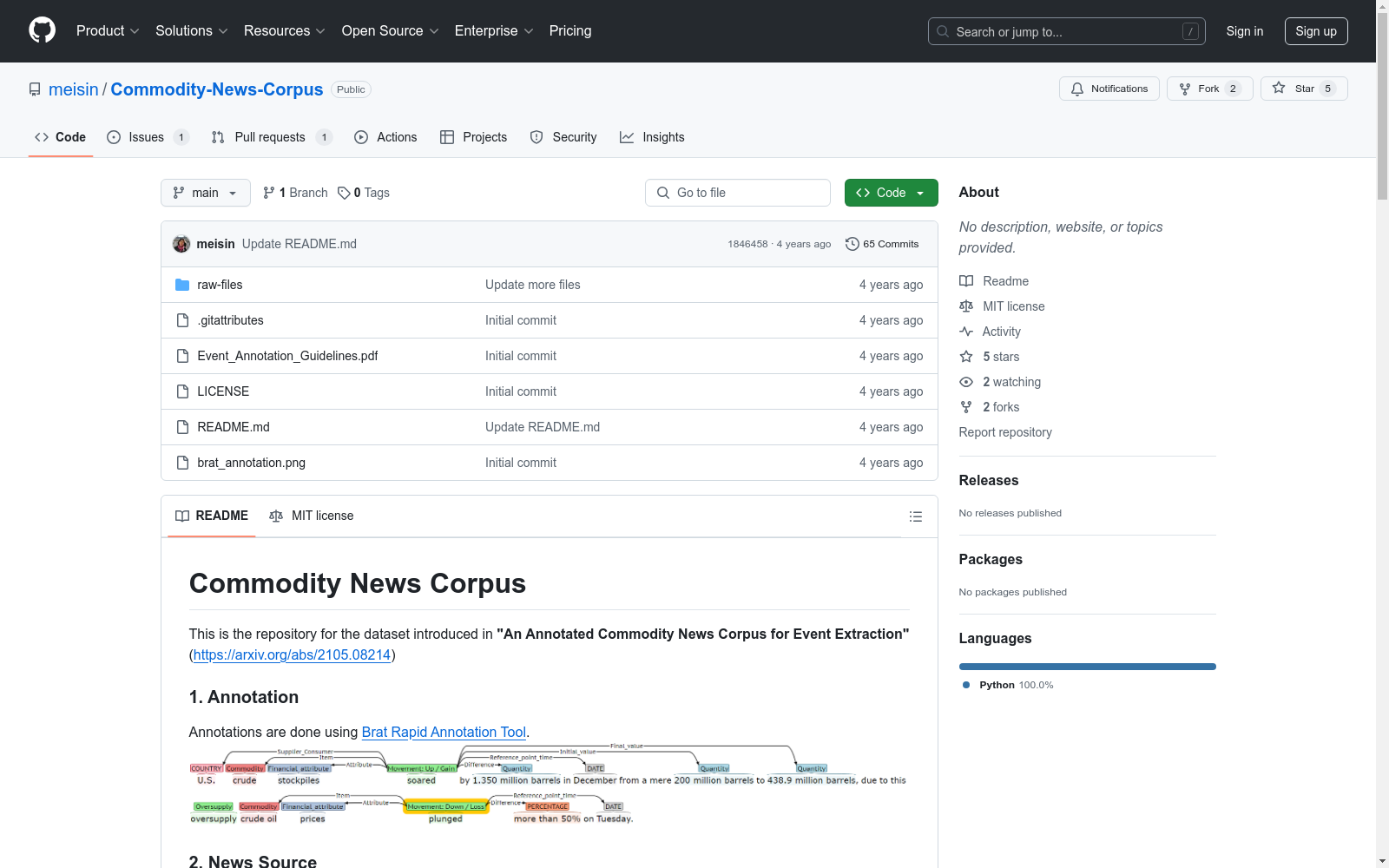Click the Fork icon button
Image resolution: width=1389 pixels, height=868 pixels.
1185,89
